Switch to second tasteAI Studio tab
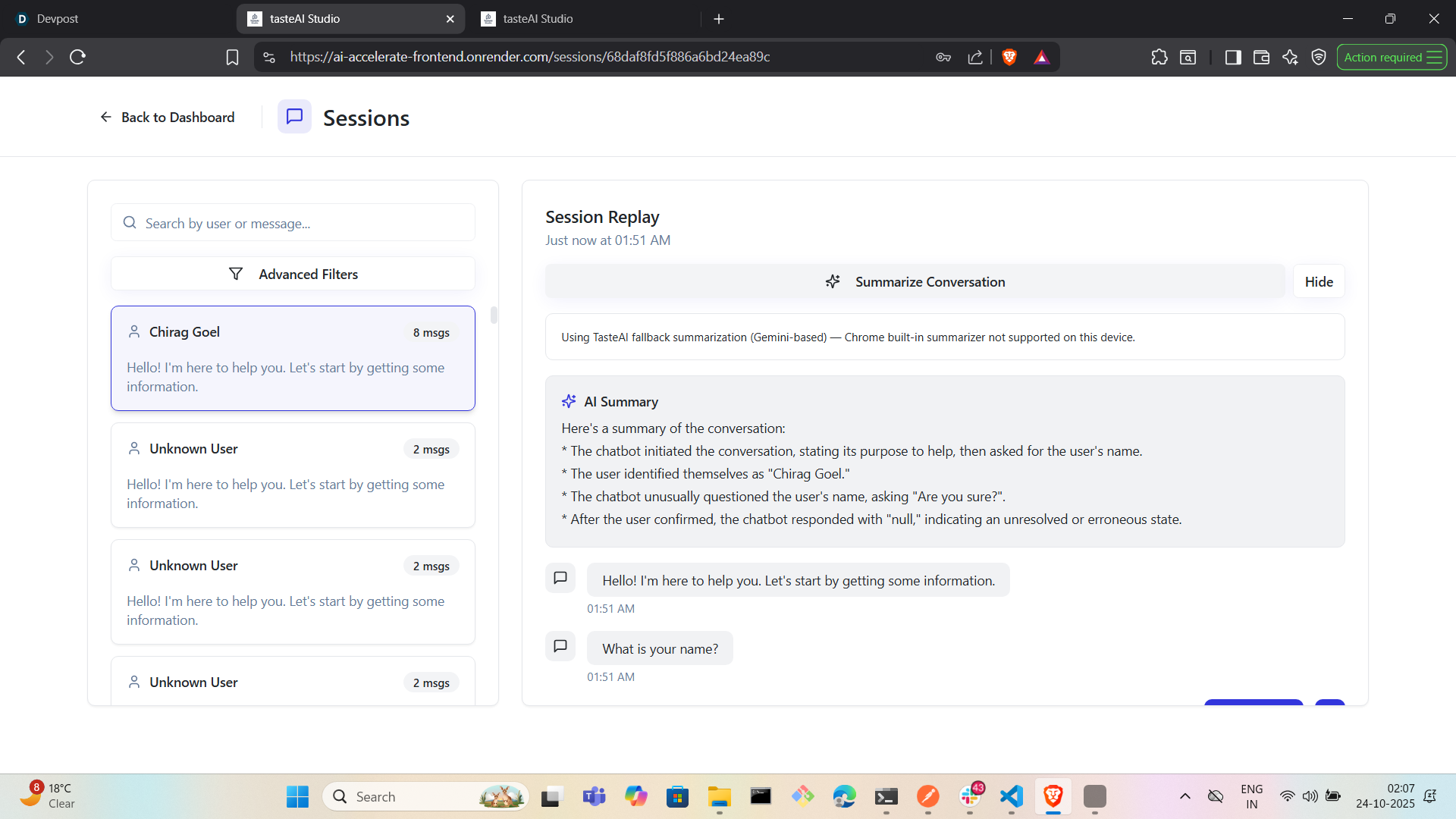 coord(538,18)
